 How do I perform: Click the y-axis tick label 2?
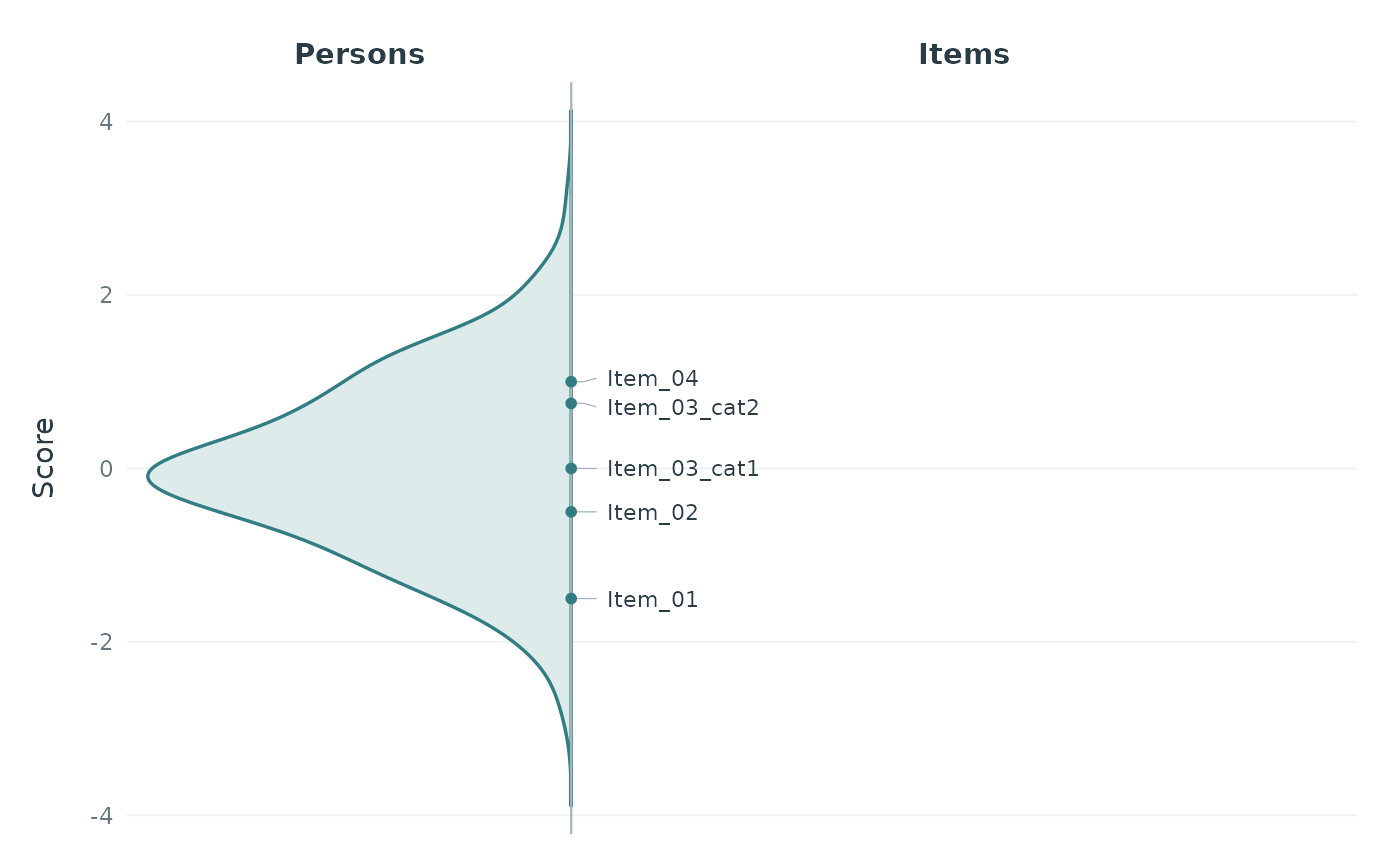tap(105, 295)
